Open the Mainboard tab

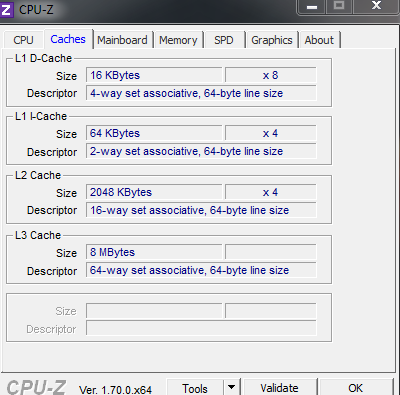click(x=122, y=40)
